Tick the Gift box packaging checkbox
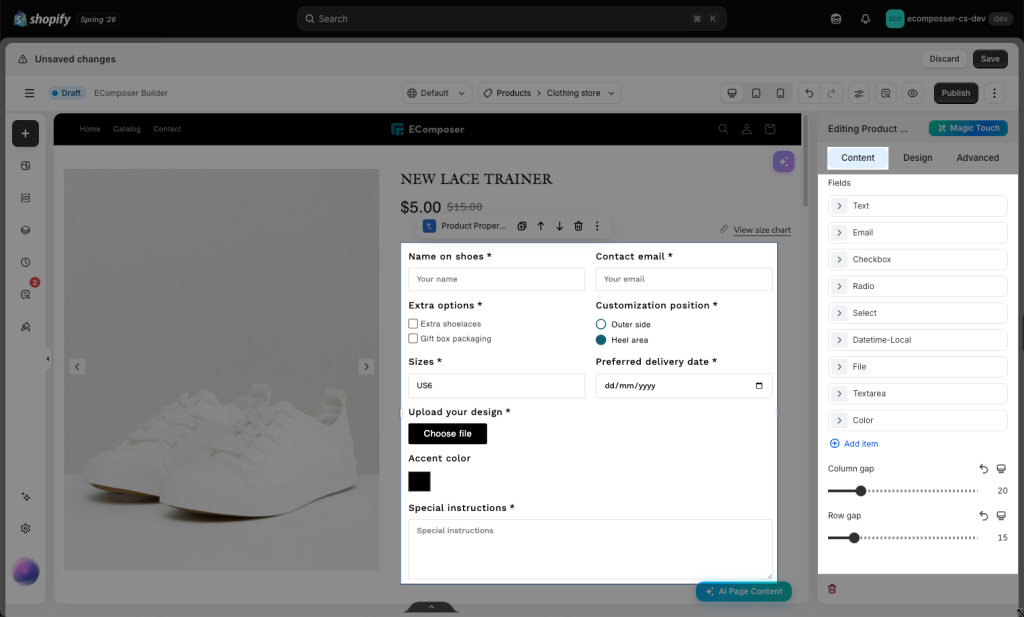Screen dimensions: 1024x617 [x=413, y=338]
